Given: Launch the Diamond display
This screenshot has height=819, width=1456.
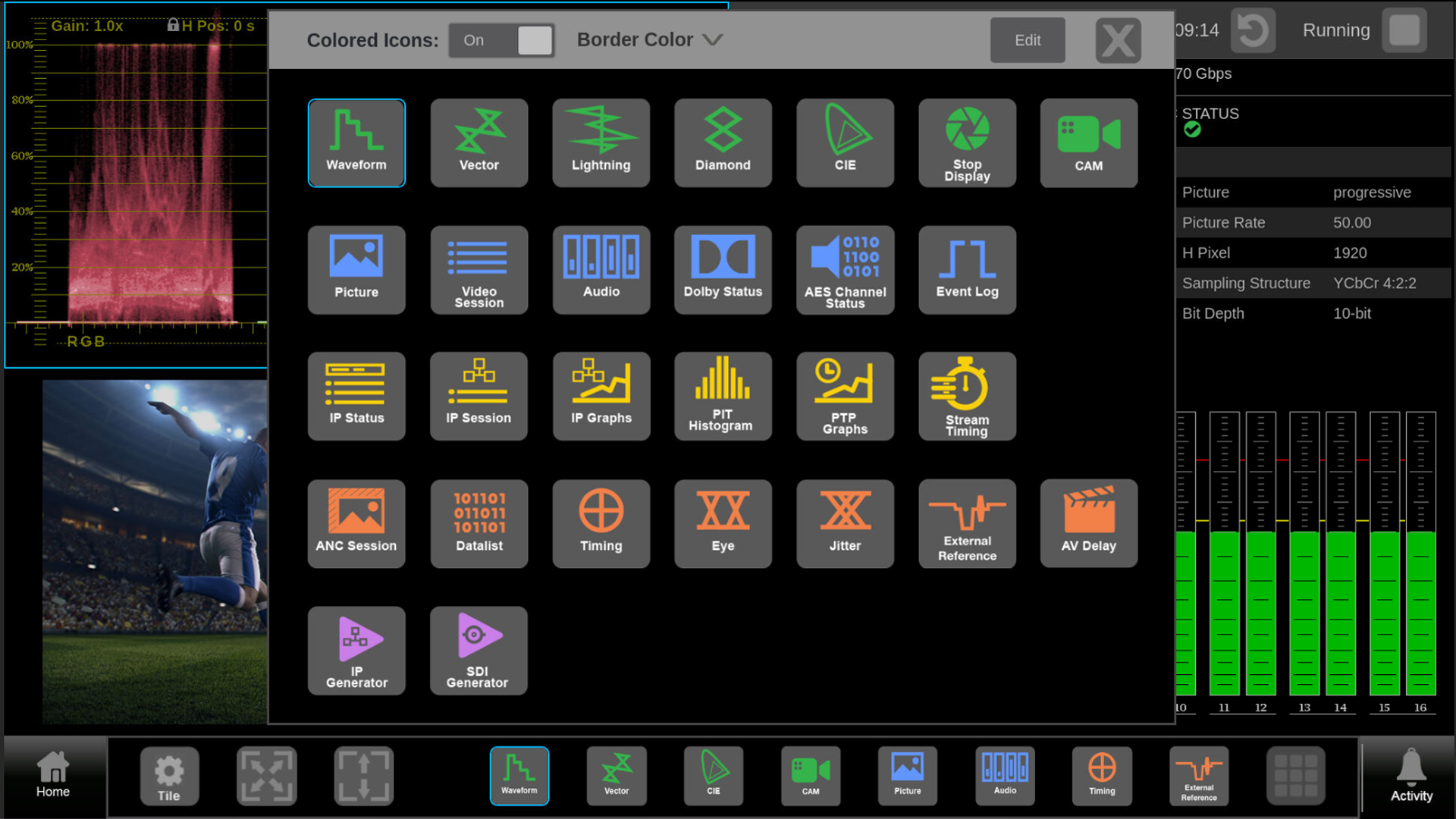Looking at the screenshot, I should tap(723, 143).
